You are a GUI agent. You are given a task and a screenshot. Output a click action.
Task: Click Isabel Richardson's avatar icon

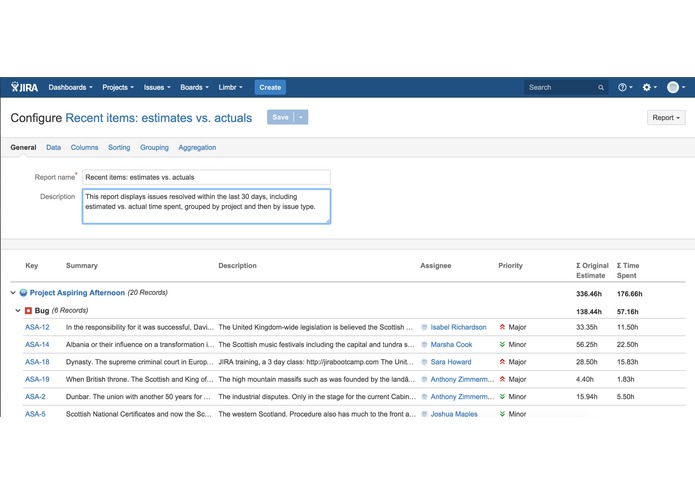pyautogui.click(x=424, y=327)
